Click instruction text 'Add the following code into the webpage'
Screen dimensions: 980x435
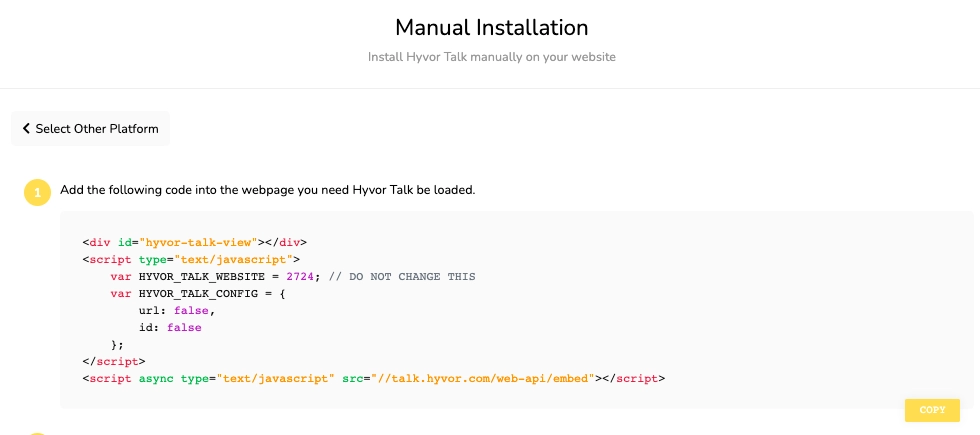(268, 190)
